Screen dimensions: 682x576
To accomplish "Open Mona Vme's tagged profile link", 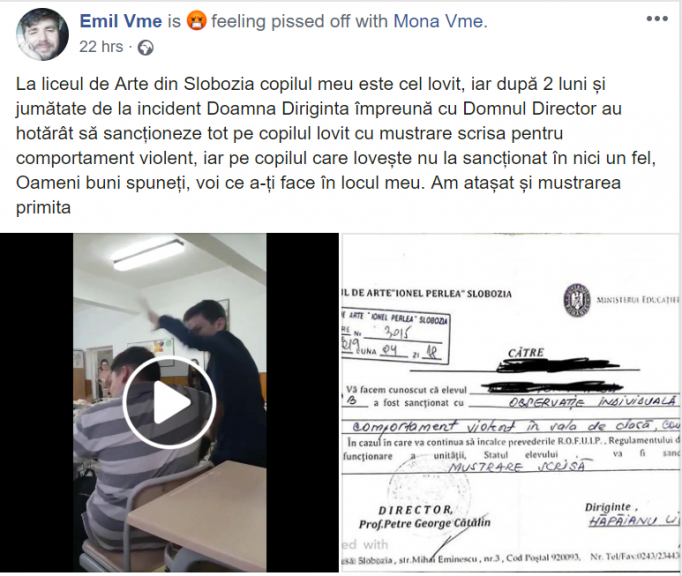I will point(438,21).
